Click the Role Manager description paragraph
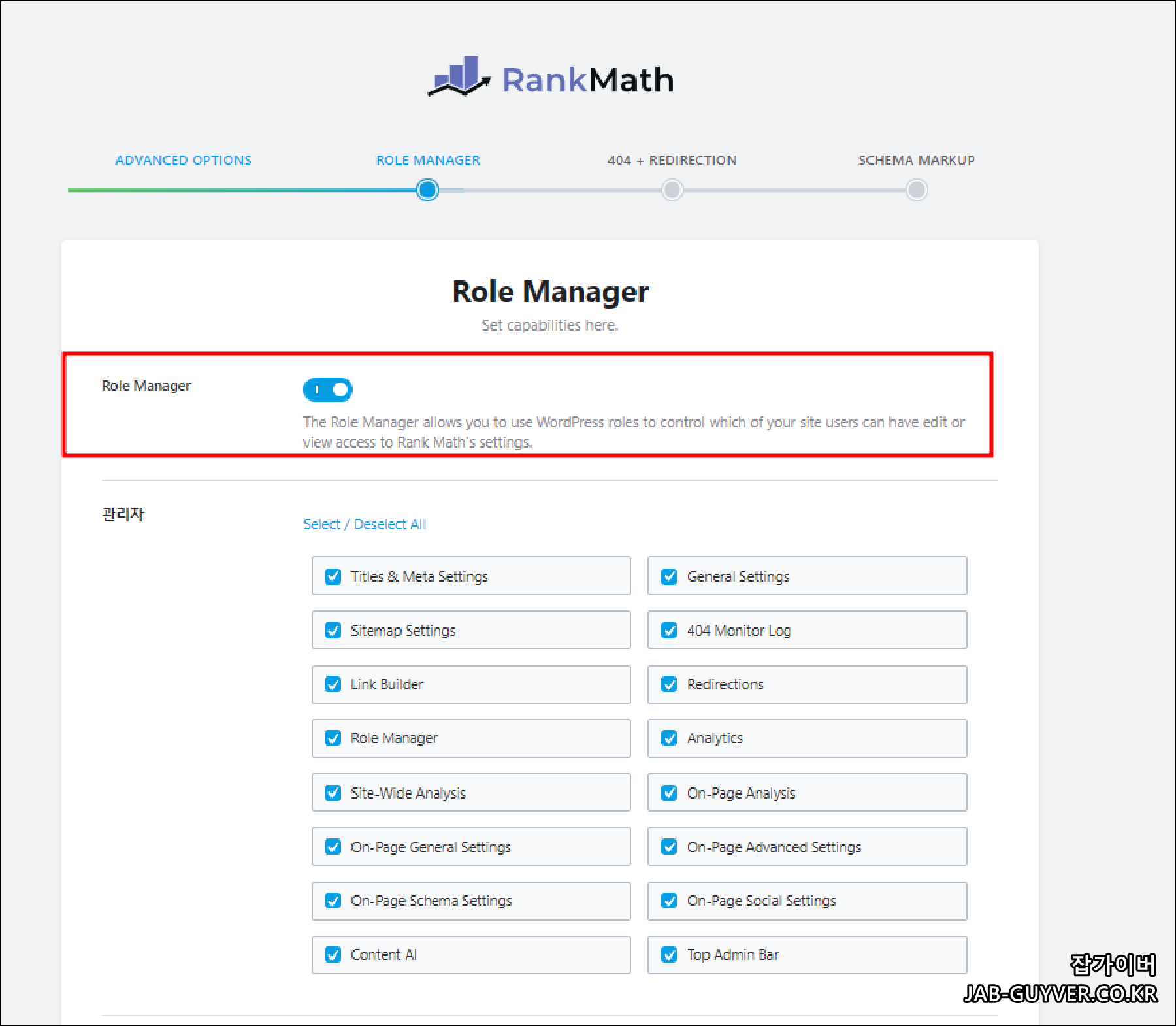Image resolution: width=1176 pixels, height=1026 pixels. click(634, 432)
